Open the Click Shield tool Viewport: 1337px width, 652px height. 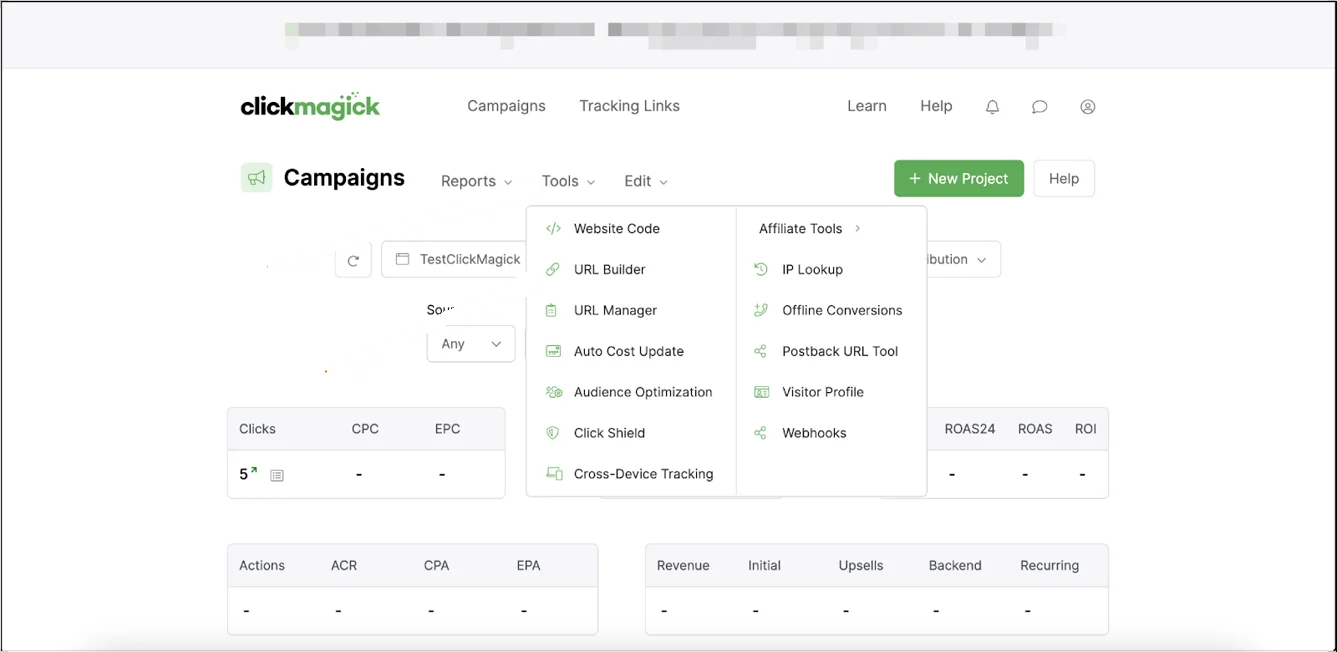coord(608,432)
